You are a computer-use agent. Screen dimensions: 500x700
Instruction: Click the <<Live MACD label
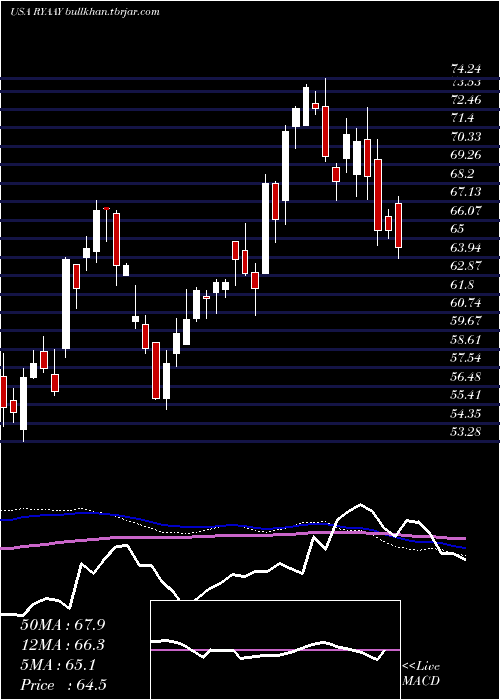421,674
